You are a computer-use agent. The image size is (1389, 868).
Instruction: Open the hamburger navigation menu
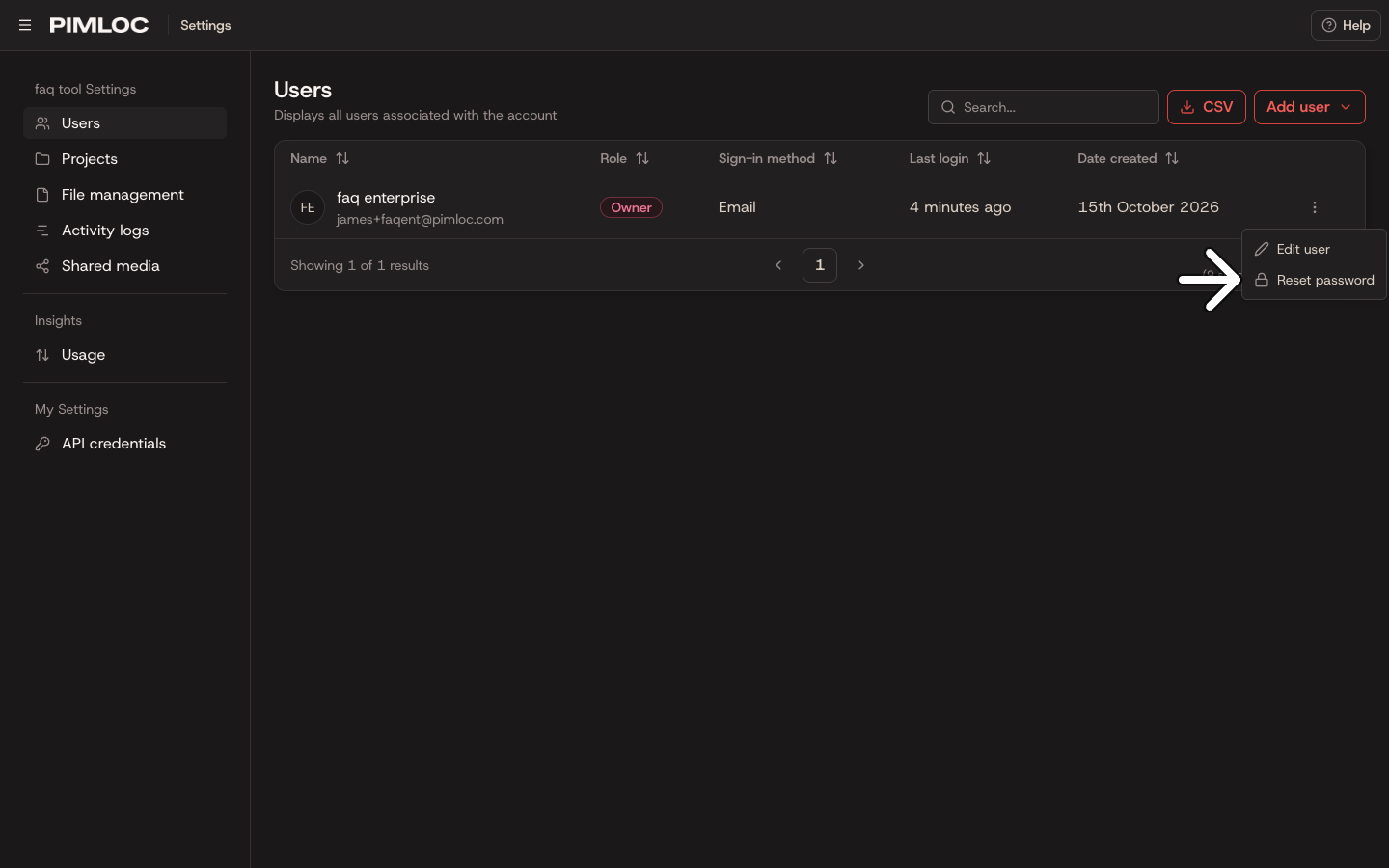(x=25, y=25)
